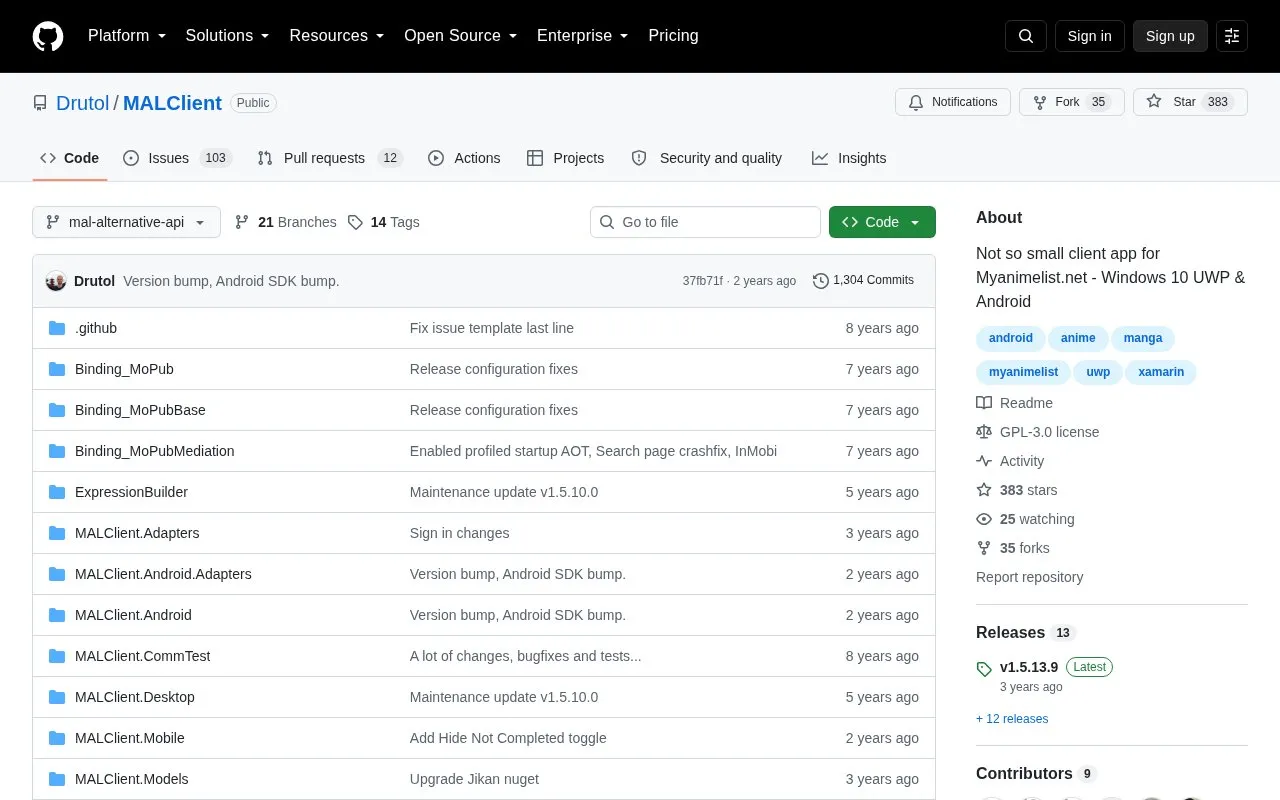Select the anime topic tag

coord(1078,338)
